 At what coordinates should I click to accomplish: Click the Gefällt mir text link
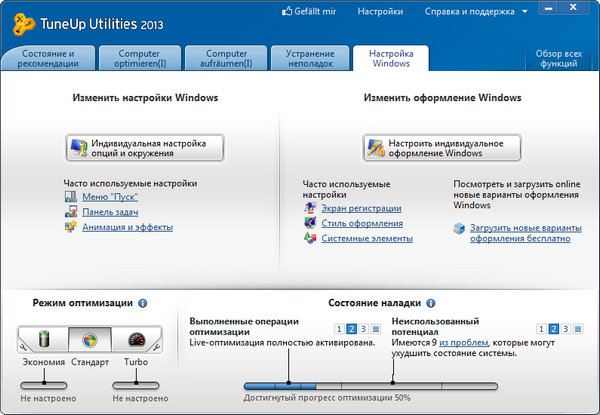[315, 11]
